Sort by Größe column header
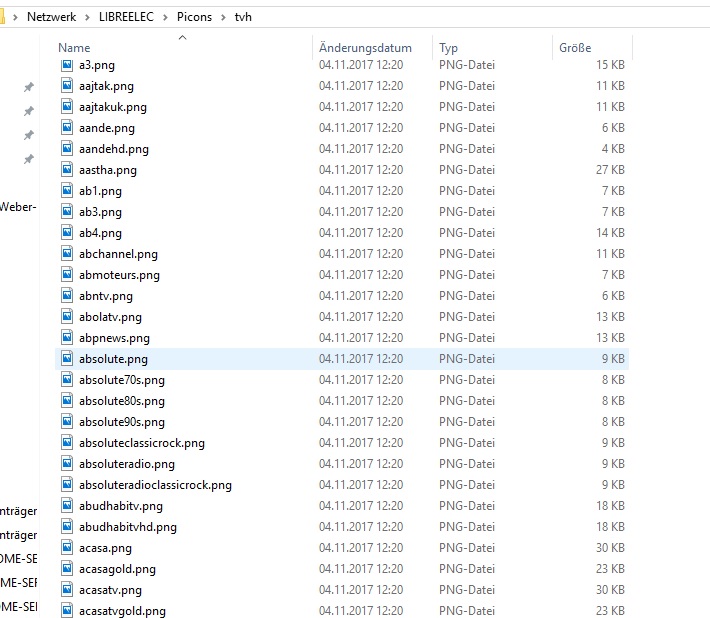This screenshot has height=618, width=710. pyautogui.click(x=575, y=48)
